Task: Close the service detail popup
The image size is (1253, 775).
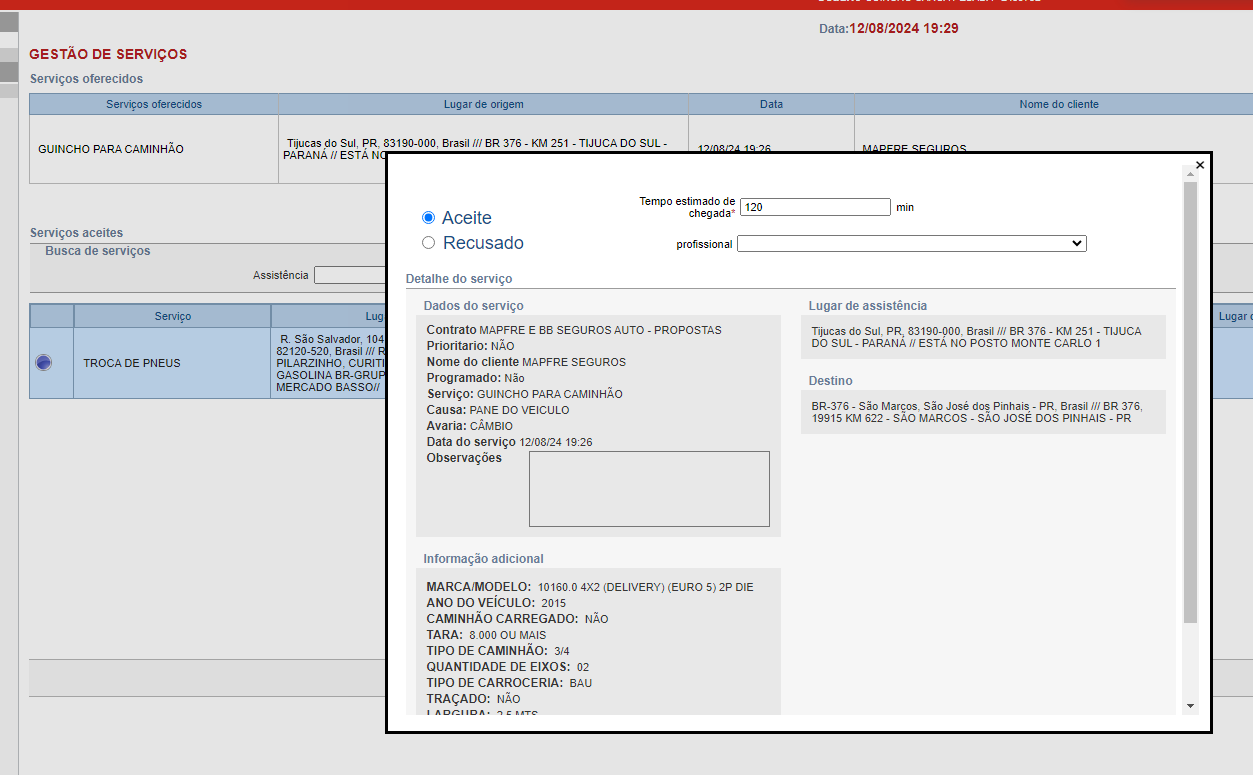Action: [x=1199, y=165]
